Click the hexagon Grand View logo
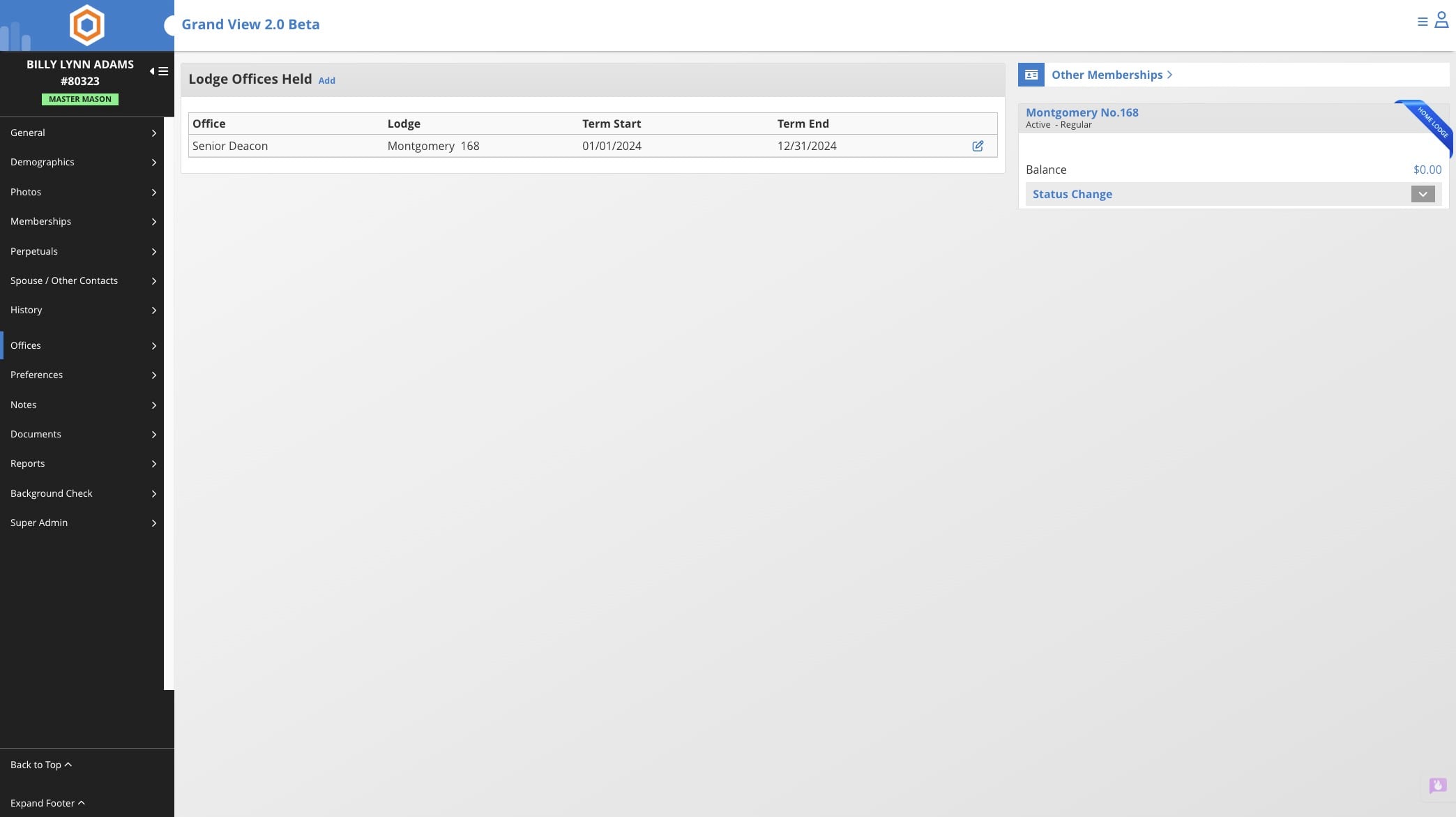 click(x=86, y=25)
